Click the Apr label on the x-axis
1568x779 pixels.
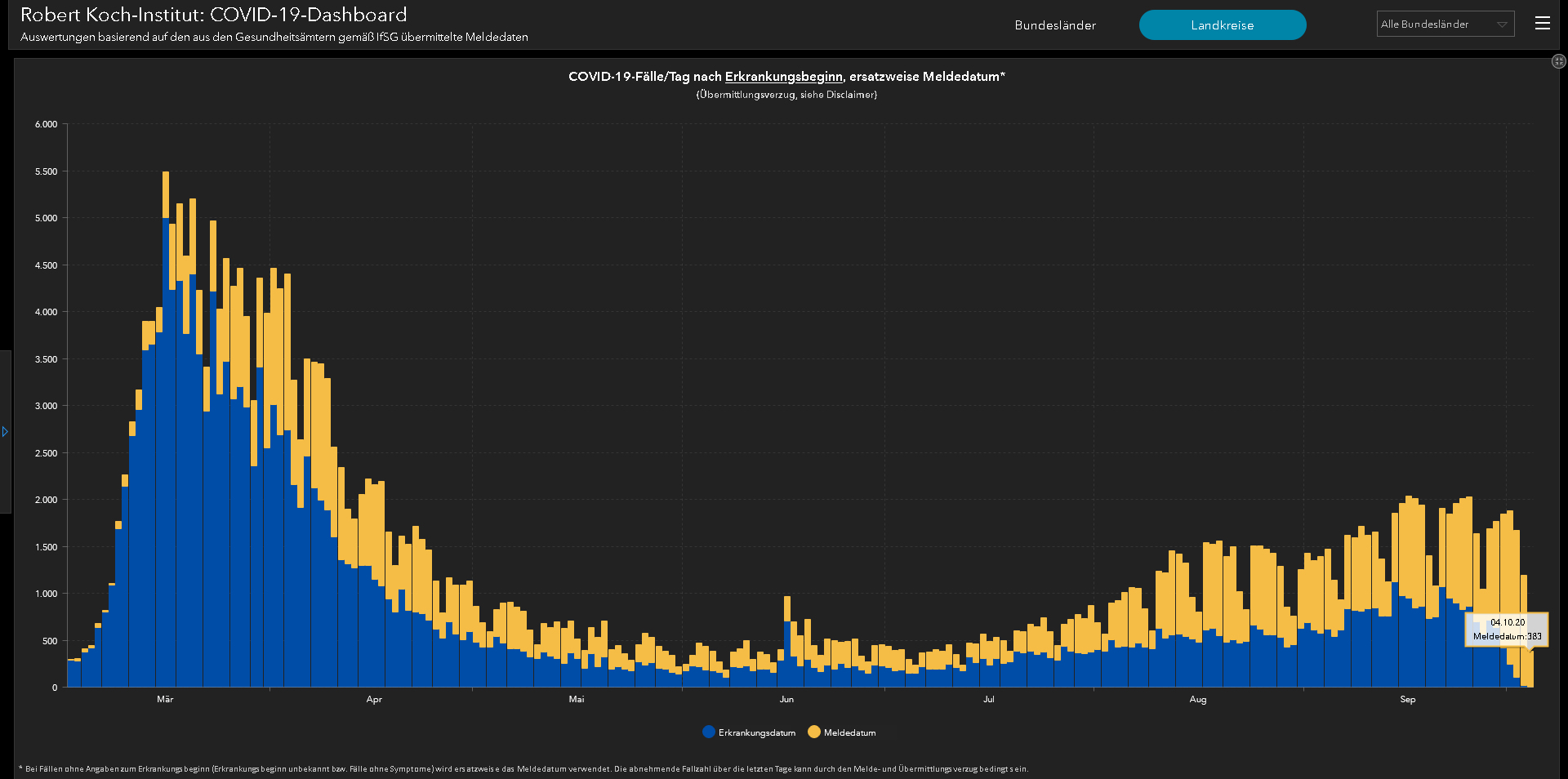tap(374, 700)
